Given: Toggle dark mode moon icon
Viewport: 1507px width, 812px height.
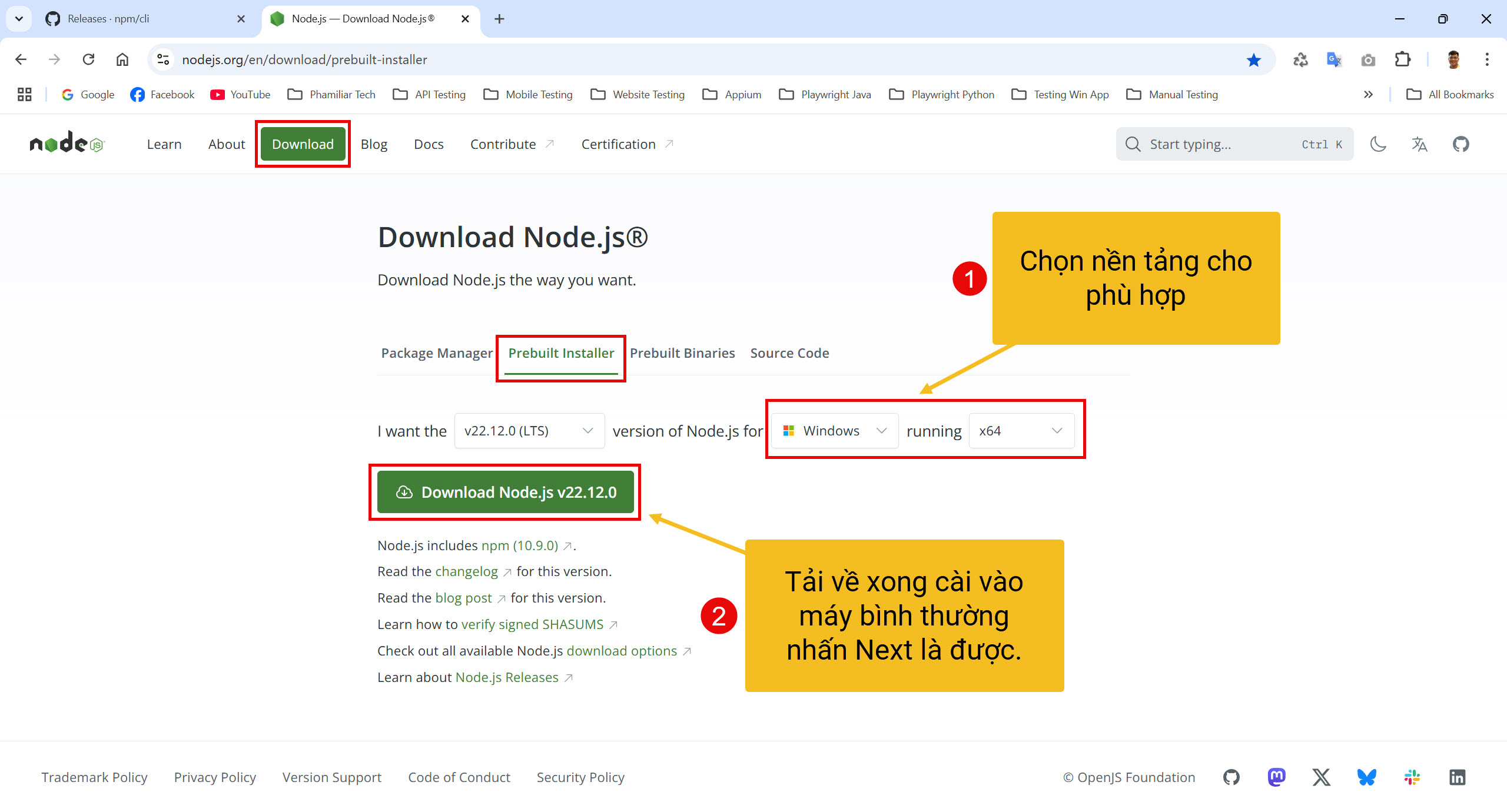Looking at the screenshot, I should [1378, 144].
